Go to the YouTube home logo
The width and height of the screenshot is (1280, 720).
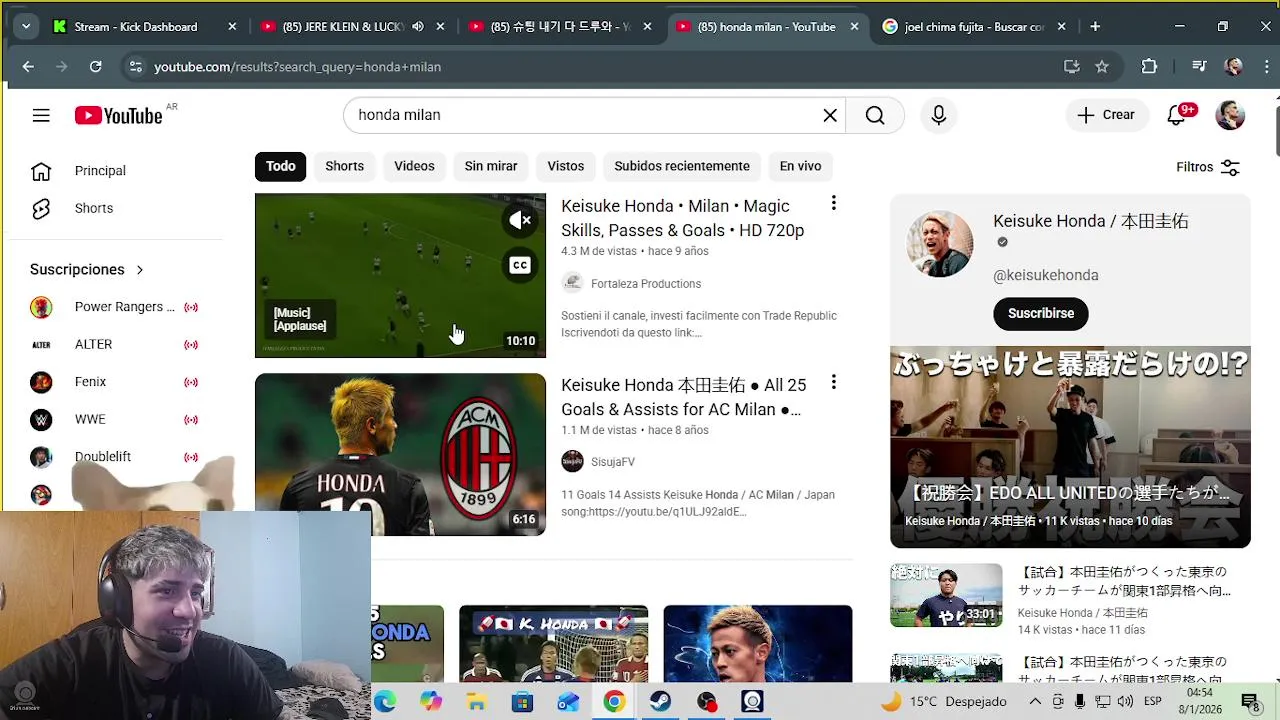click(x=118, y=116)
